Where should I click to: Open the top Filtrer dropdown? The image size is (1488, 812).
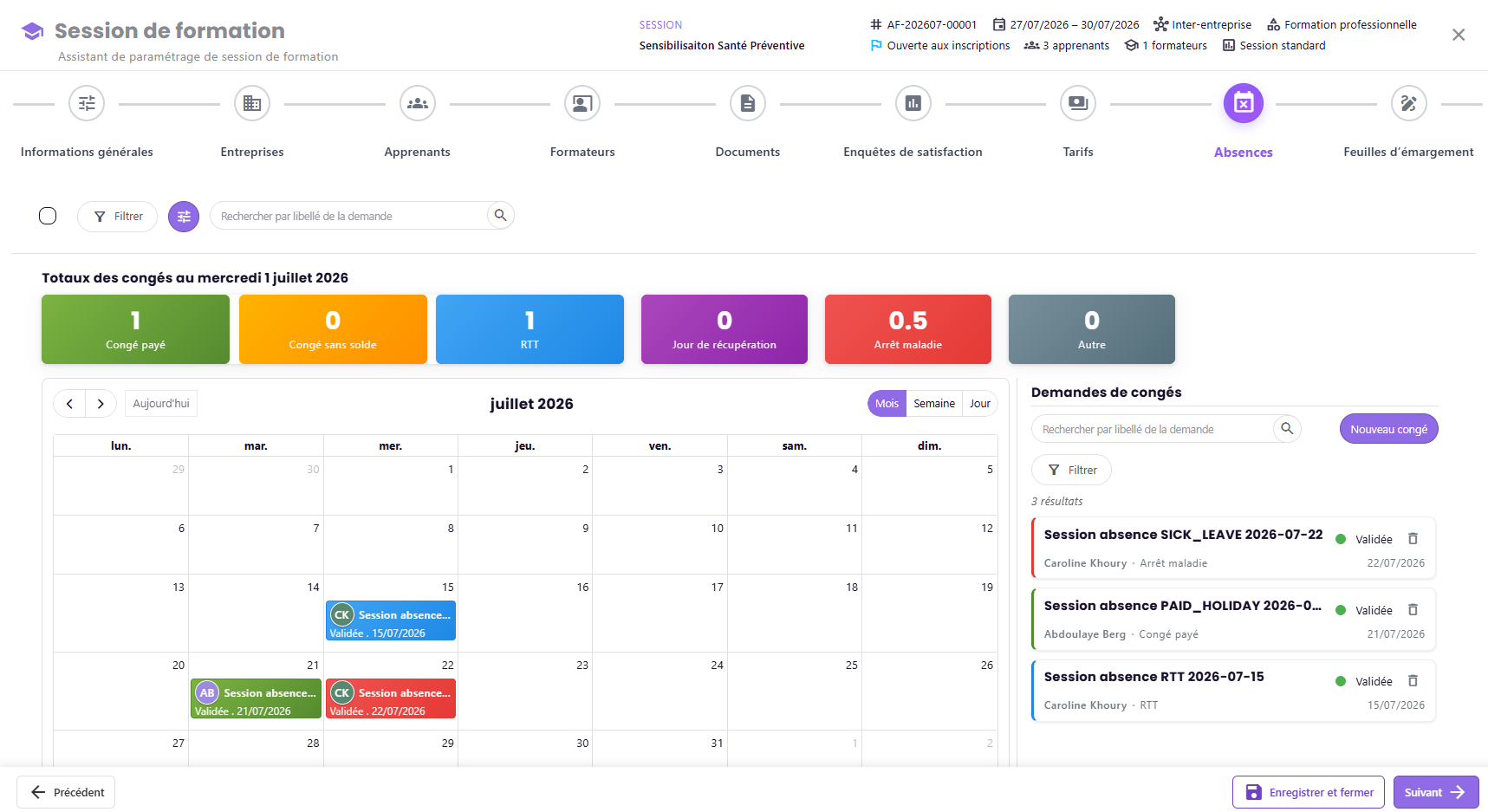tap(117, 217)
